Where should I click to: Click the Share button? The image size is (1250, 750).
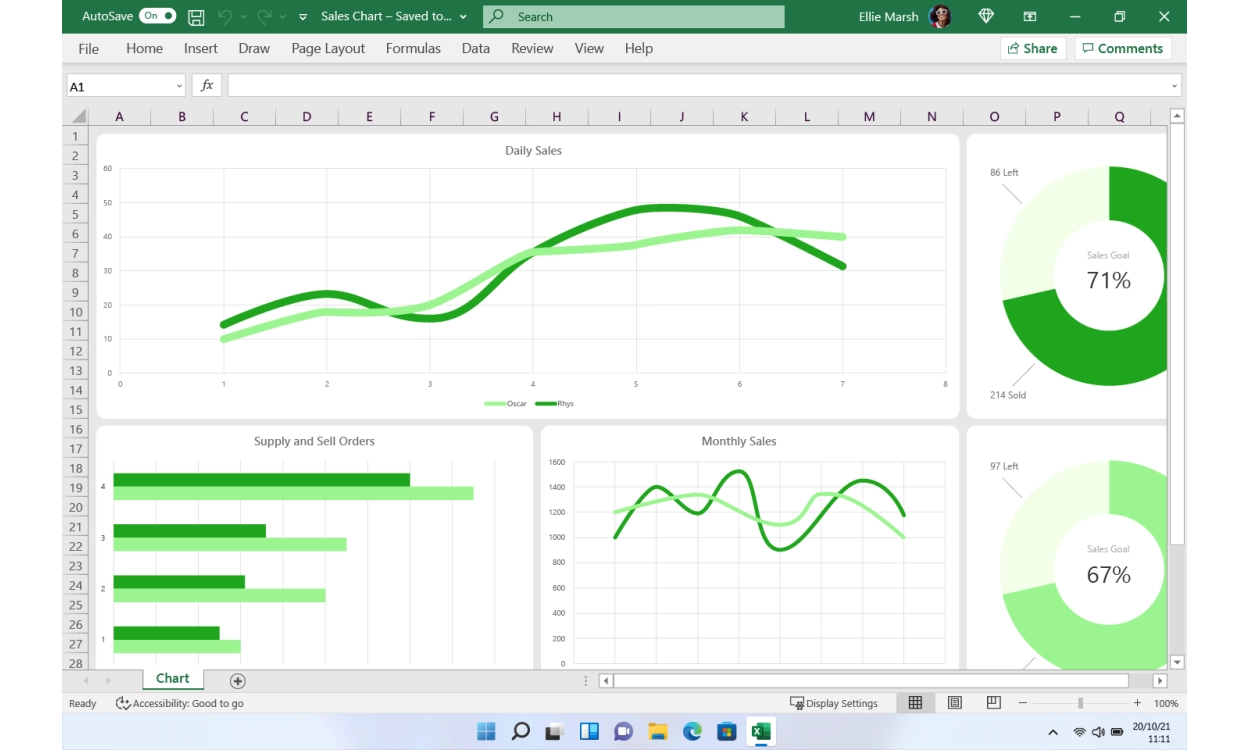tap(1032, 48)
